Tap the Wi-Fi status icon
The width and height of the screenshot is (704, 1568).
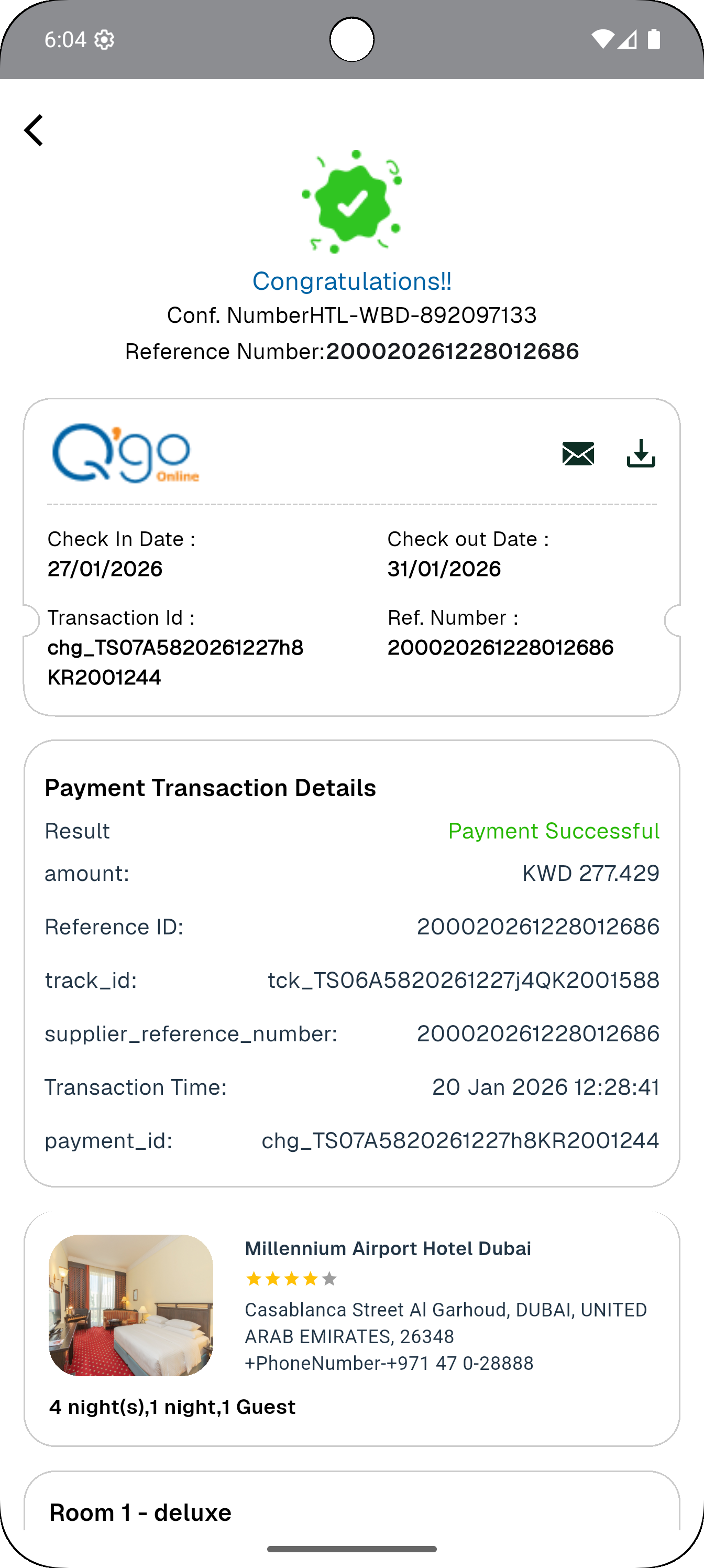pos(602,39)
